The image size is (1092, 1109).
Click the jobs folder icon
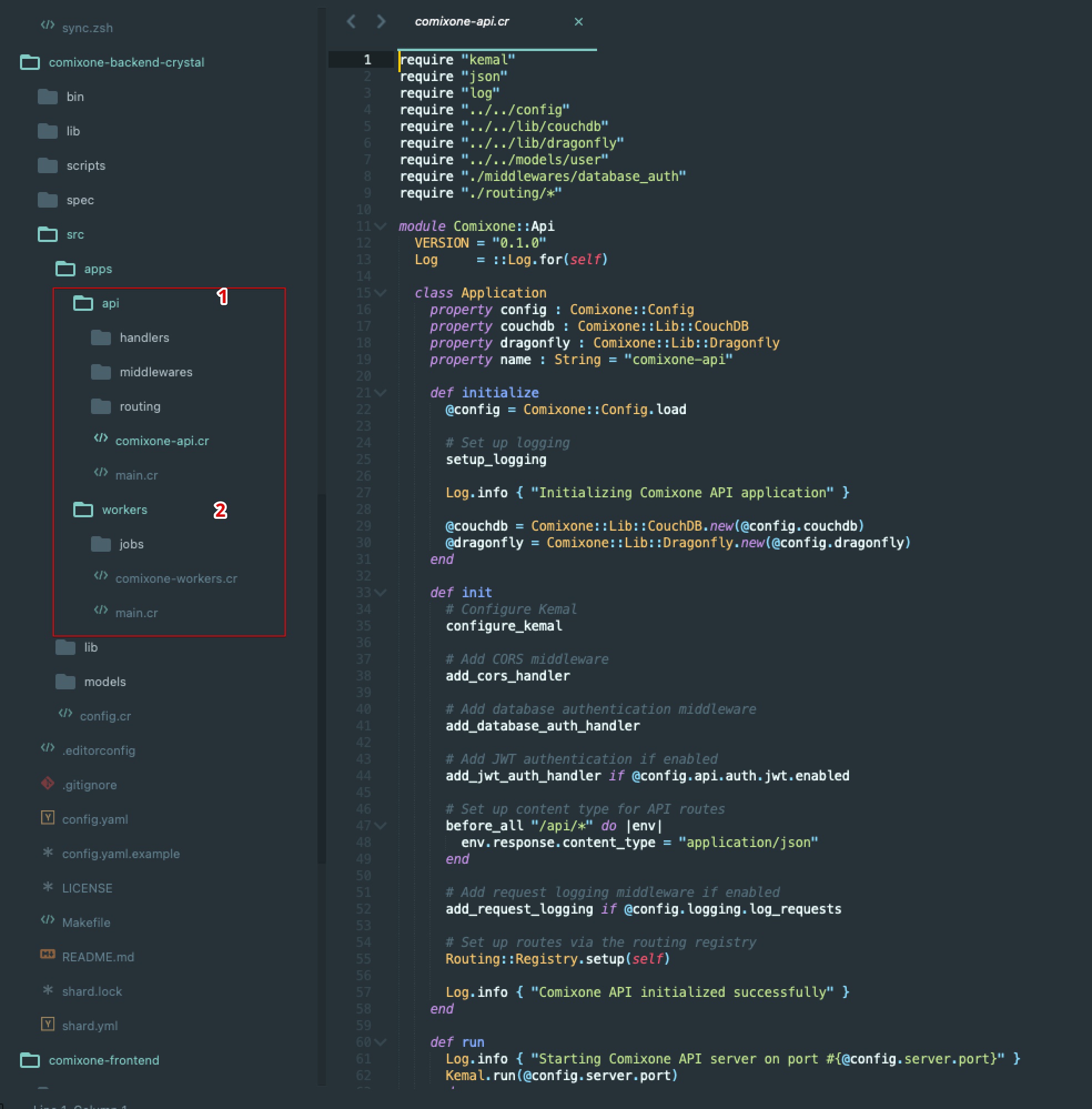(101, 544)
